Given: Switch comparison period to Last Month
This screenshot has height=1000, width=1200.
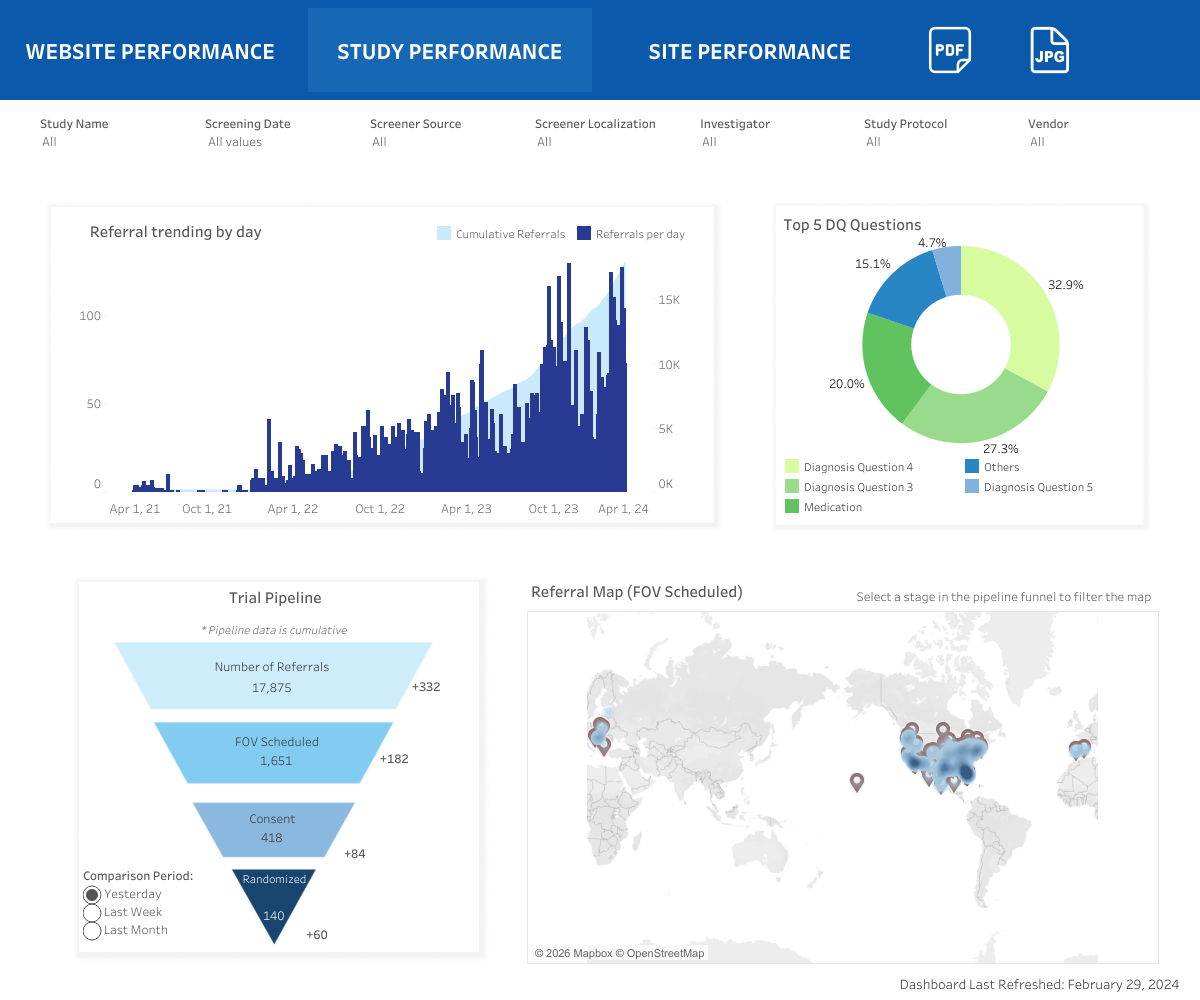Looking at the screenshot, I should click(92, 930).
